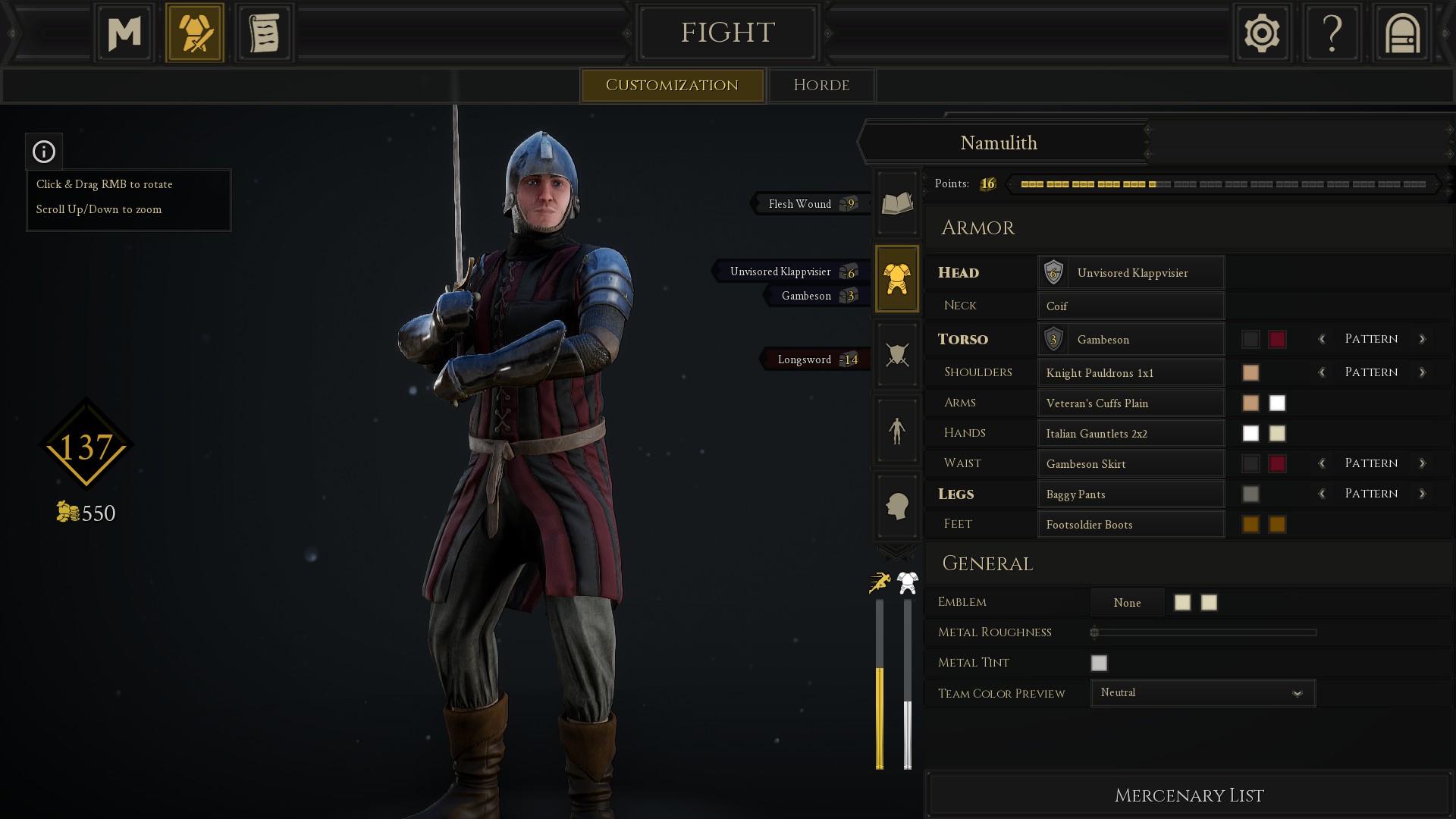This screenshot has height=819, width=1456.
Task: Open the scroll list icon in top bar
Action: [265, 33]
